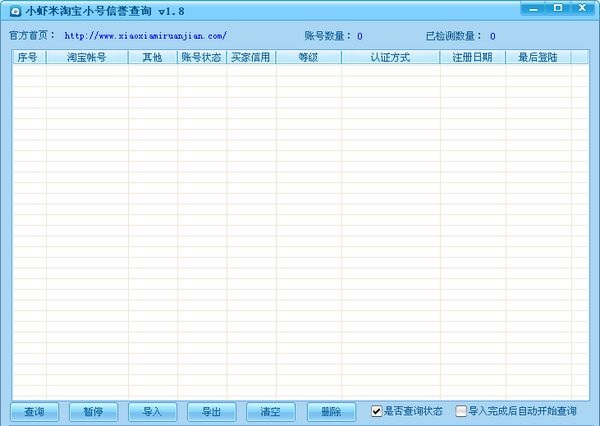This screenshot has height=426, width=600.
Task: Click the 最后登陆 column header
Action: 537,58
